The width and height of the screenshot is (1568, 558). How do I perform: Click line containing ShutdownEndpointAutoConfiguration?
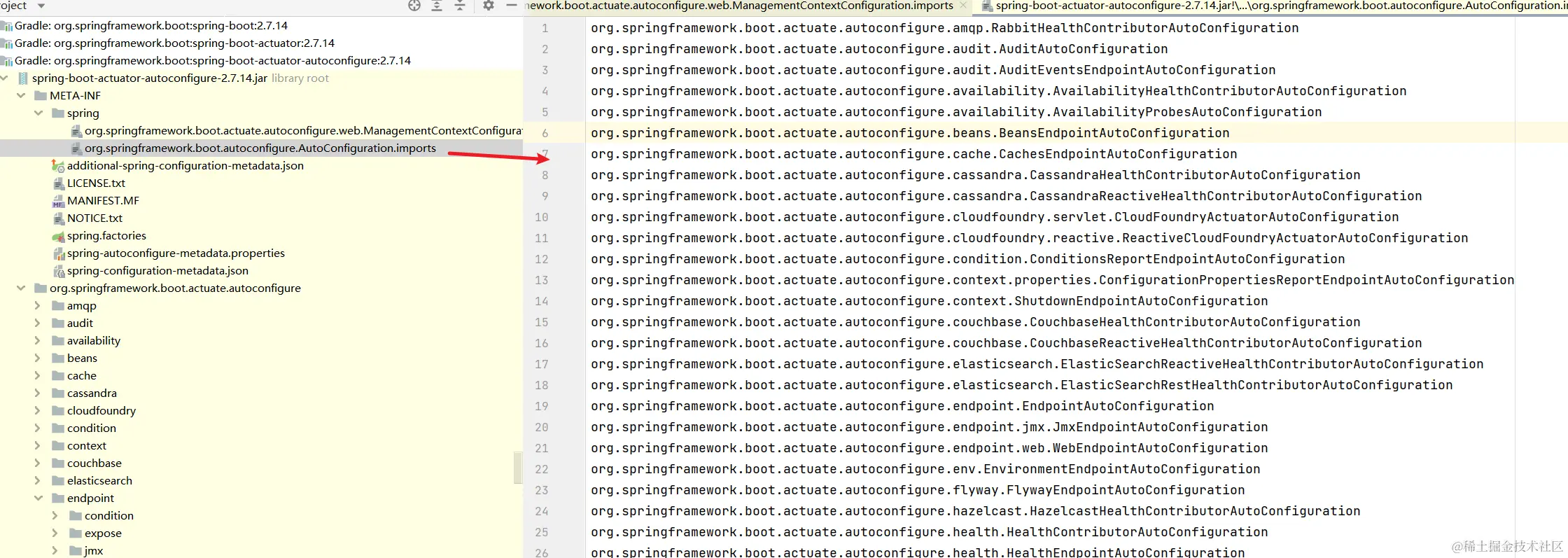click(929, 301)
